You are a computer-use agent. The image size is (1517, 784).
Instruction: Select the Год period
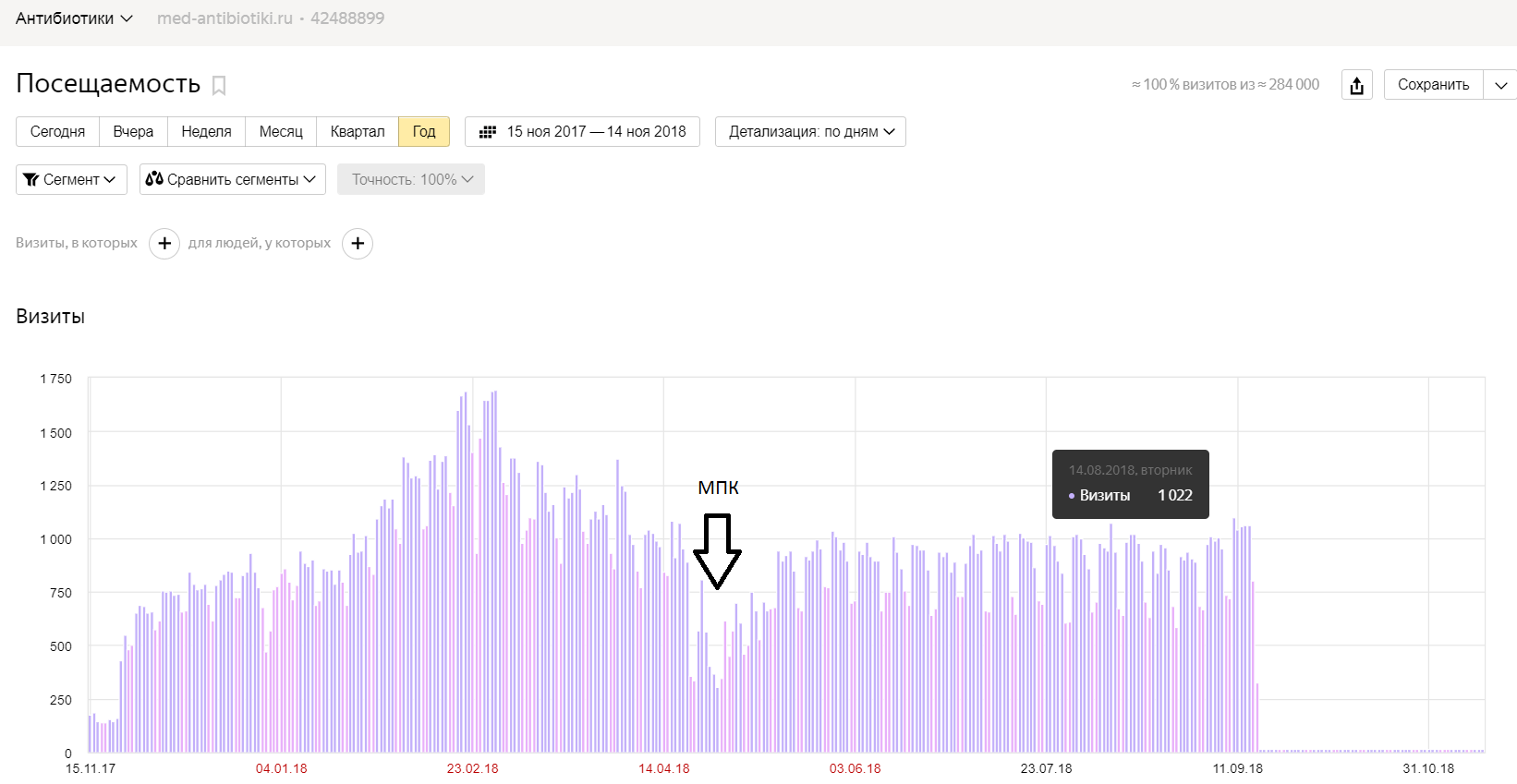[424, 132]
